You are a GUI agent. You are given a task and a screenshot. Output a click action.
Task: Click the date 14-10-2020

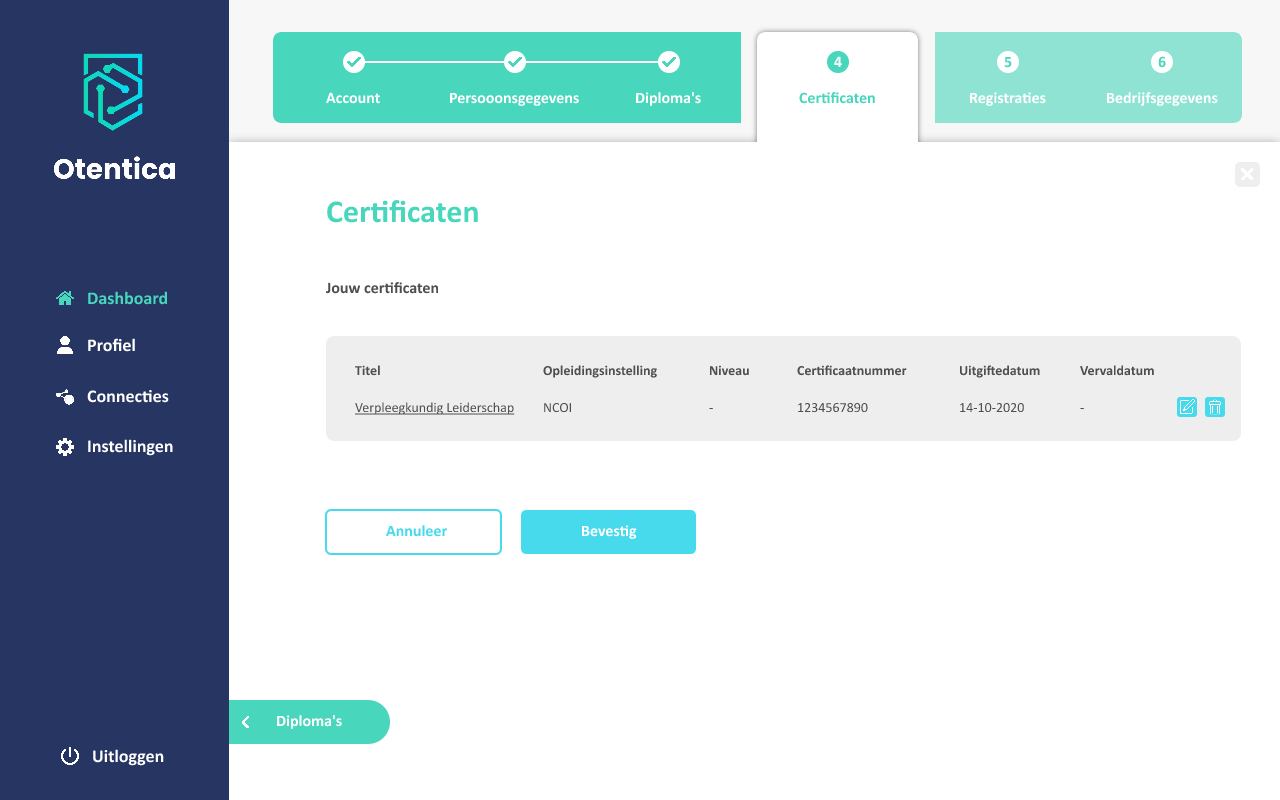[x=991, y=408]
